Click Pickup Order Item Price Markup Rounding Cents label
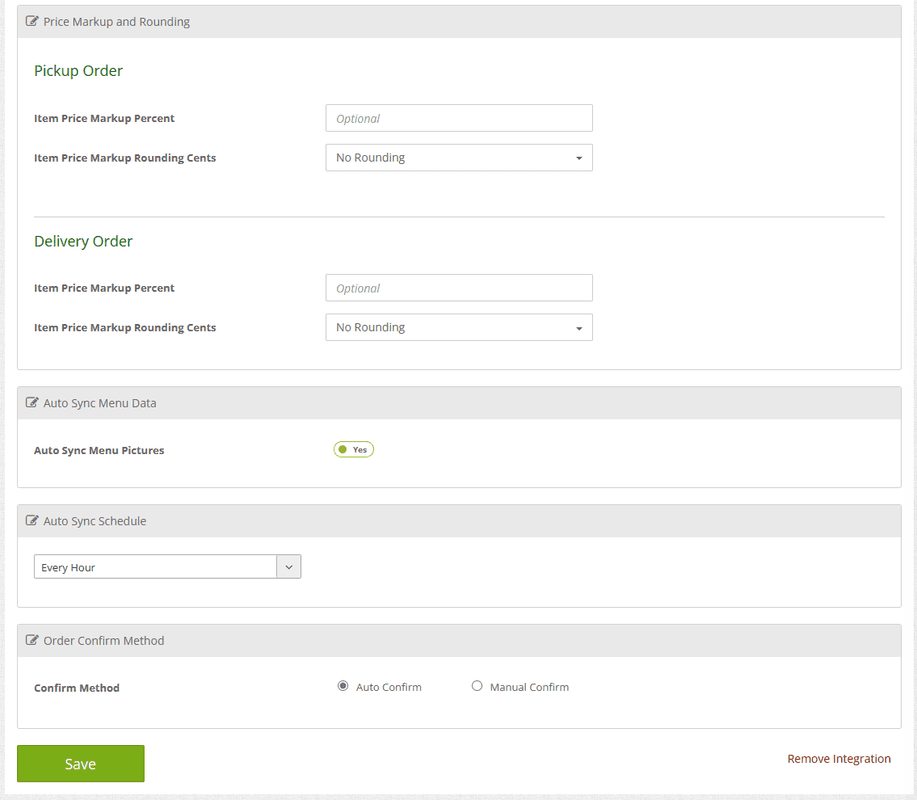Viewport: 917px width, 800px height. click(125, 158)
